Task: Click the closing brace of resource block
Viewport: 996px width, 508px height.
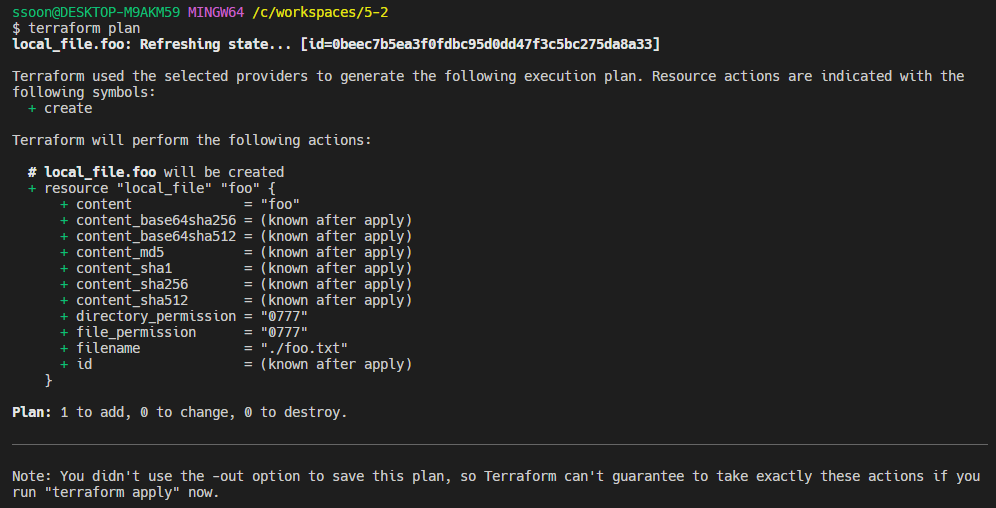Action: 48,380
